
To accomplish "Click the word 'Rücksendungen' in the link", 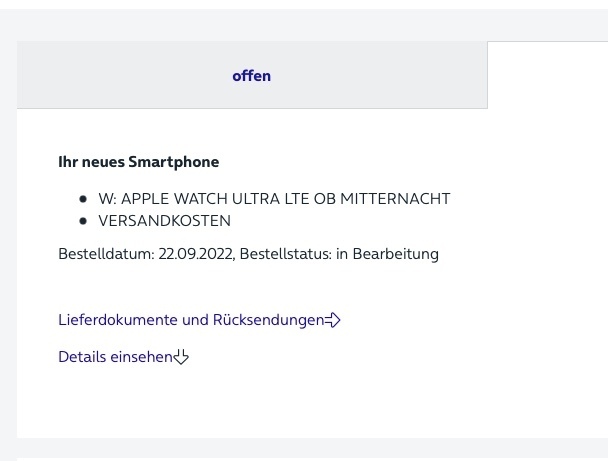I will (x=268, y=320).
